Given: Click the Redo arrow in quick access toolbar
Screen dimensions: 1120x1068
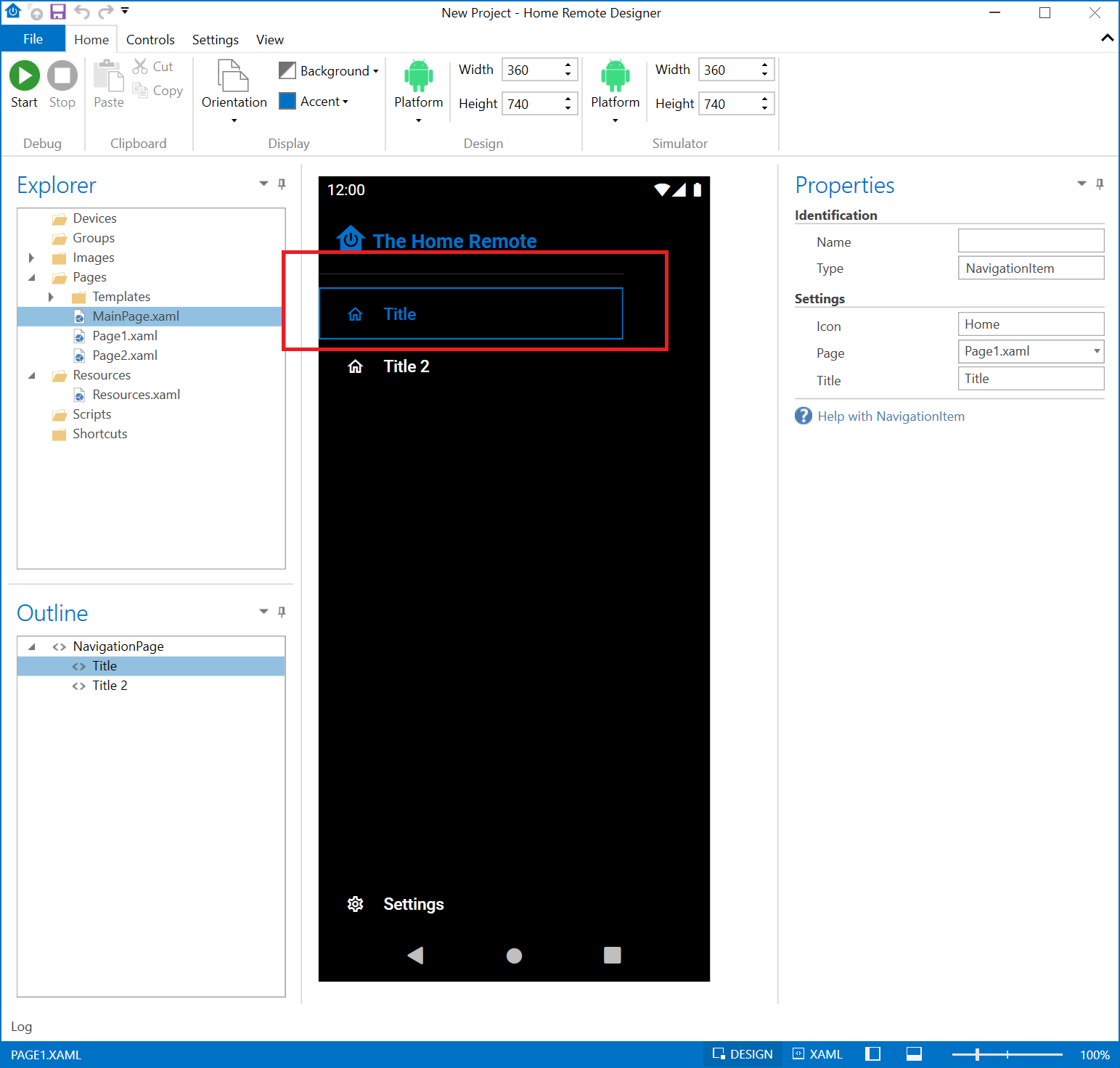Looking at the screenshot, I should coord(105,12).
